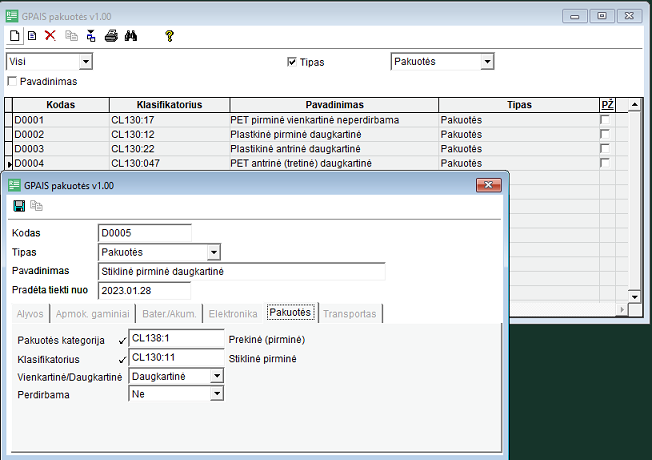652x460 pixels.
Task: Click the Pavadinimas column header in grid
Action: 334,105
